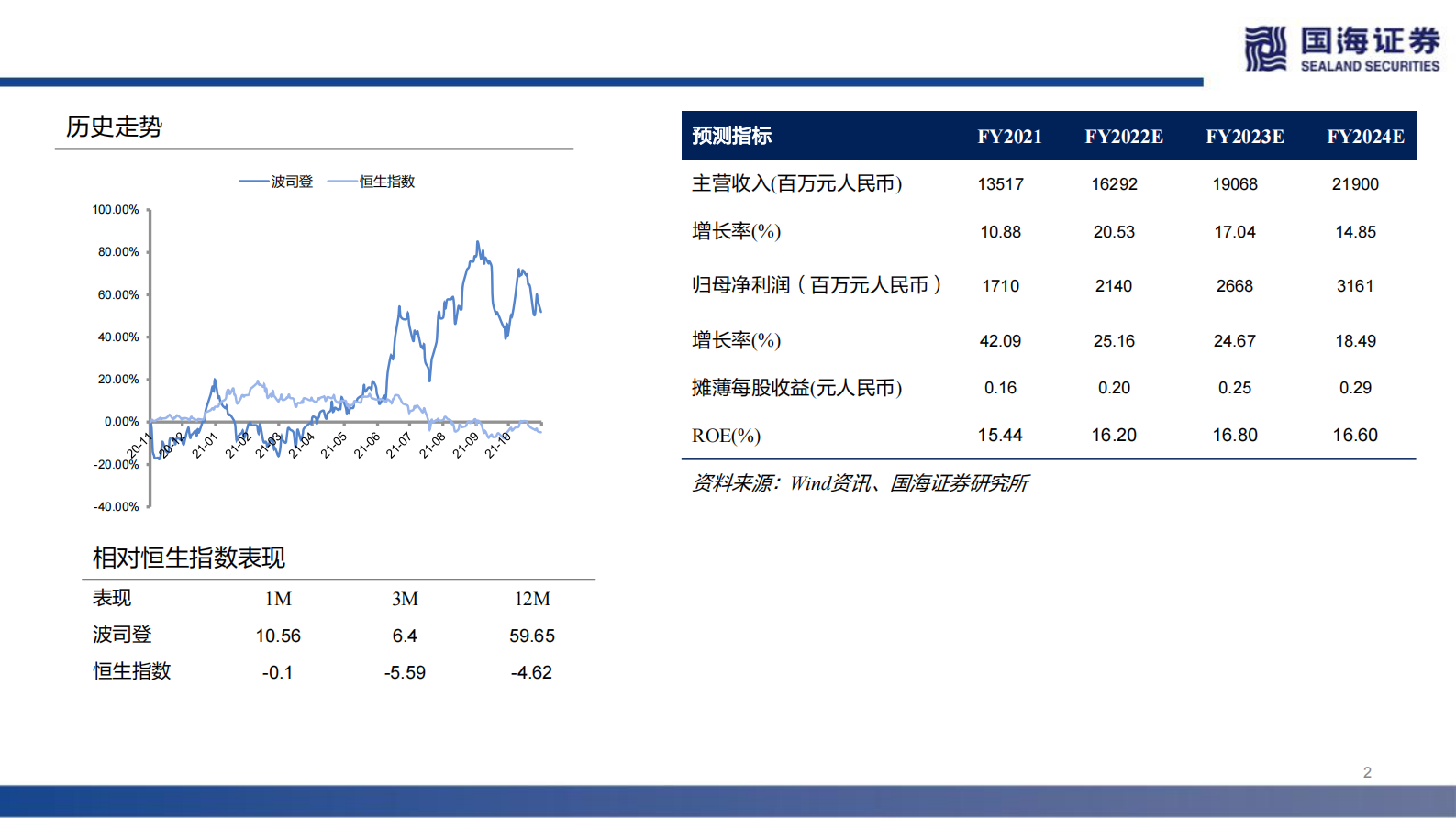
Task: Select the 历史走势 section heading
Action: click(114, 127)
